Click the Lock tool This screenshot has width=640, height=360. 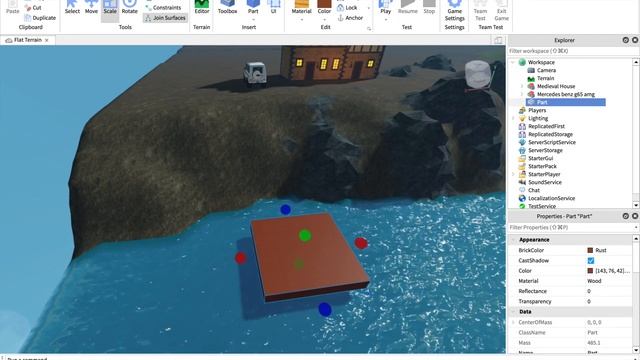(347, 8)
